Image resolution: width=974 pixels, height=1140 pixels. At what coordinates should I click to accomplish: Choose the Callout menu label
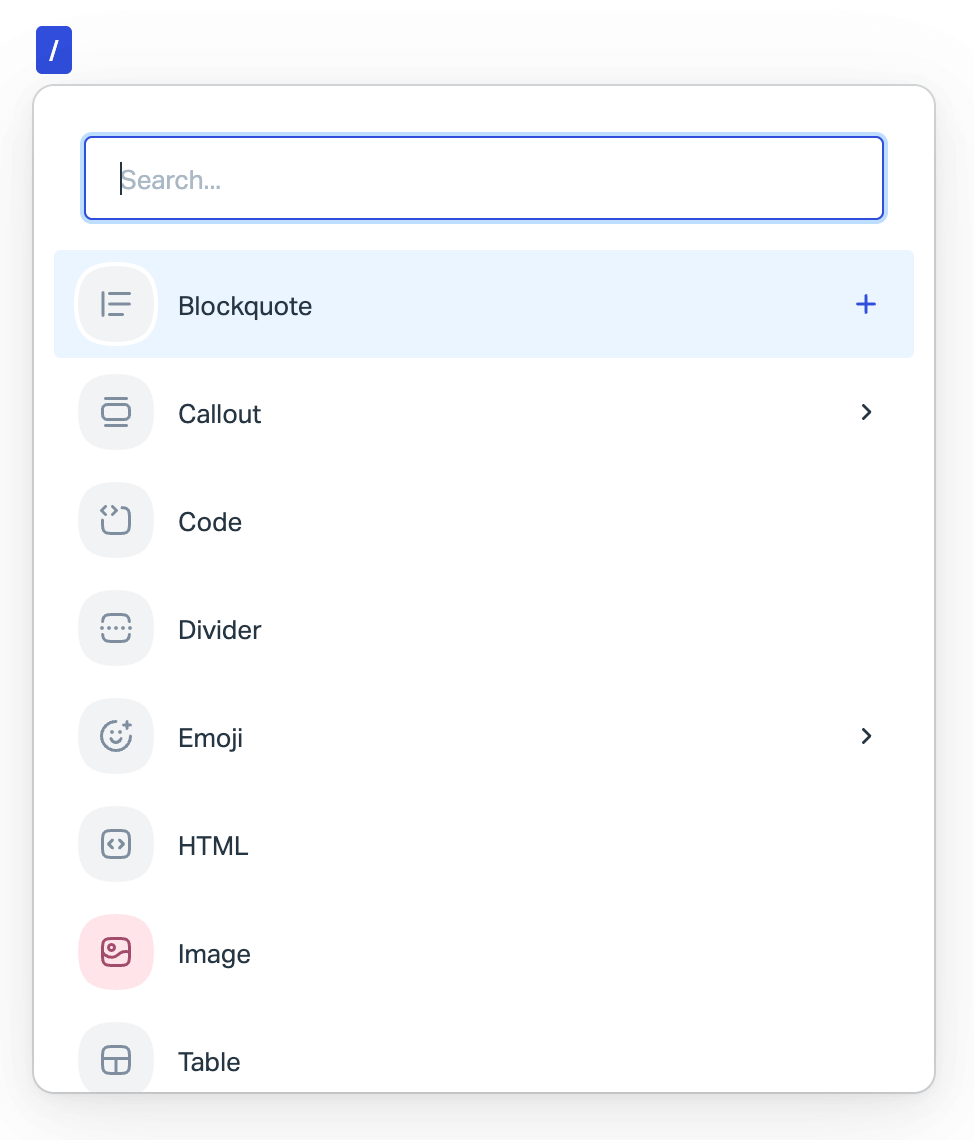tap(220, 414)
